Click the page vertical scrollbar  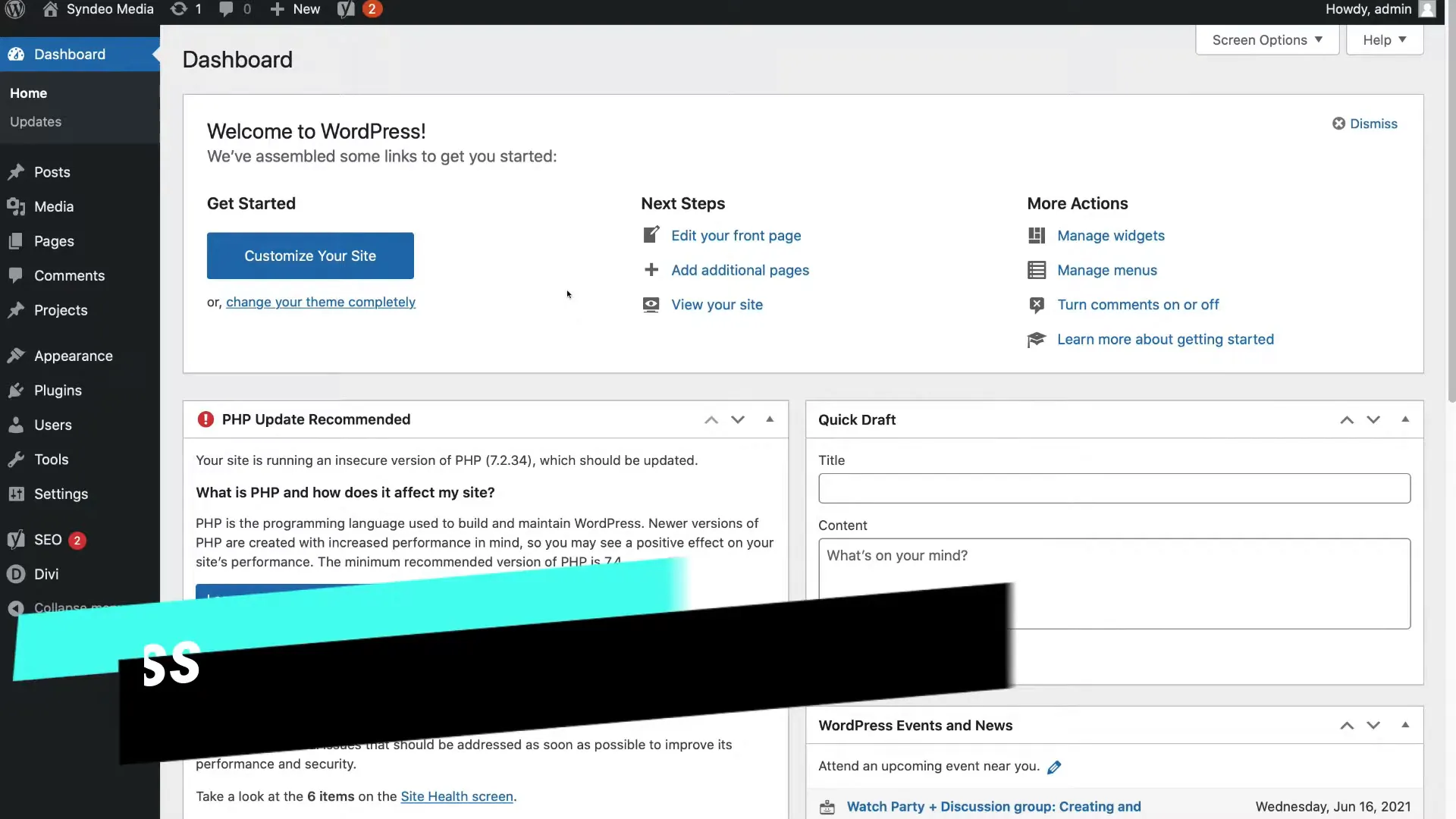pos(1451,212)
